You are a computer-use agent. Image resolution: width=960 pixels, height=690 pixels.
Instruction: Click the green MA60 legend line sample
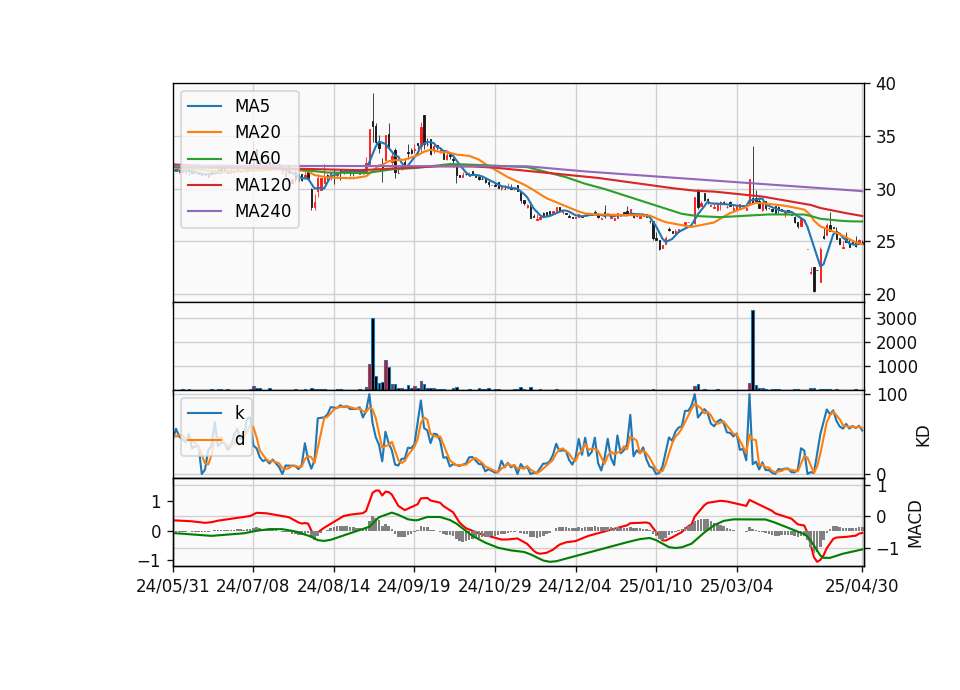204,158
